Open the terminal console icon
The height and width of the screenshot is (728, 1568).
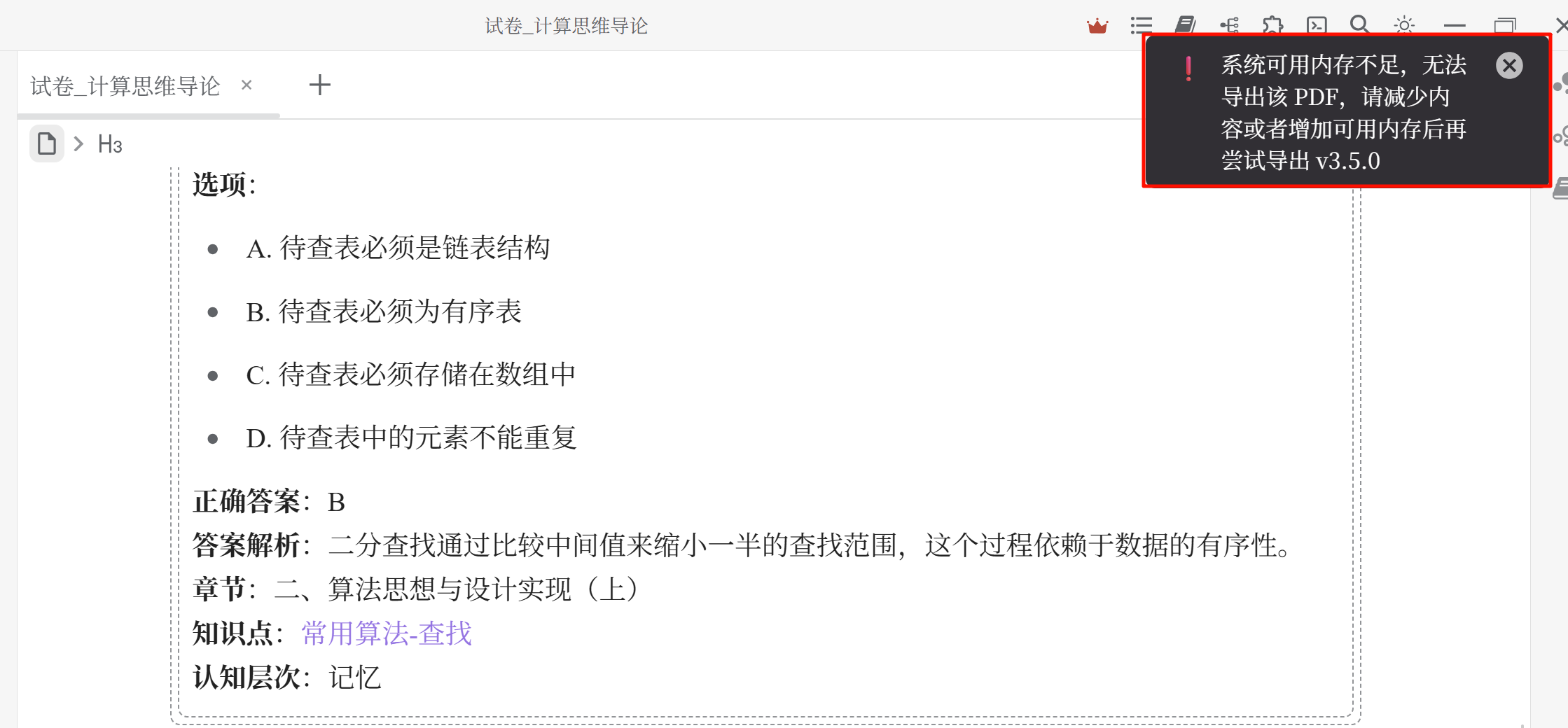1317,26
